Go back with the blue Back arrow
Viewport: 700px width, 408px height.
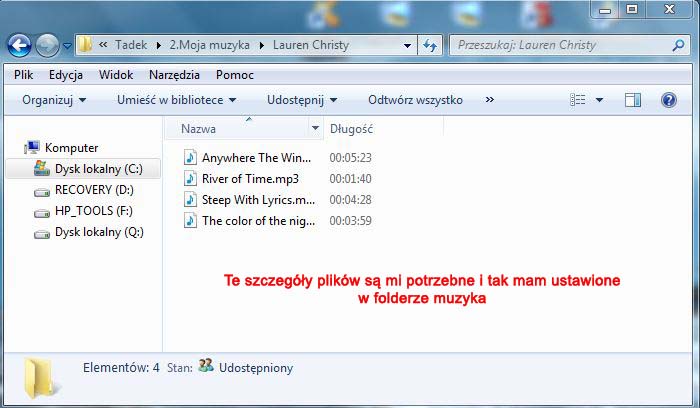[x=19, y=45]
